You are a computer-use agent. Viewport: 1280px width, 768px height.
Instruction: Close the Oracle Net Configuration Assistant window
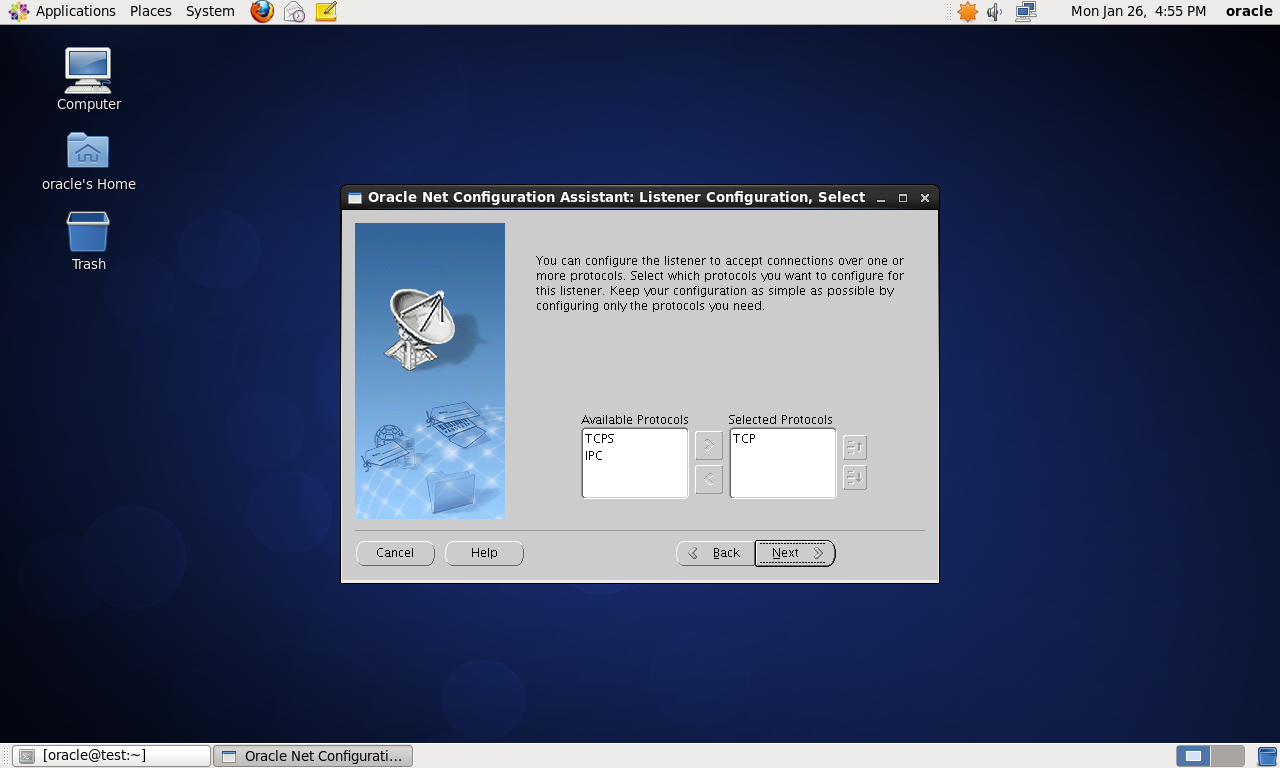[925, 198]
